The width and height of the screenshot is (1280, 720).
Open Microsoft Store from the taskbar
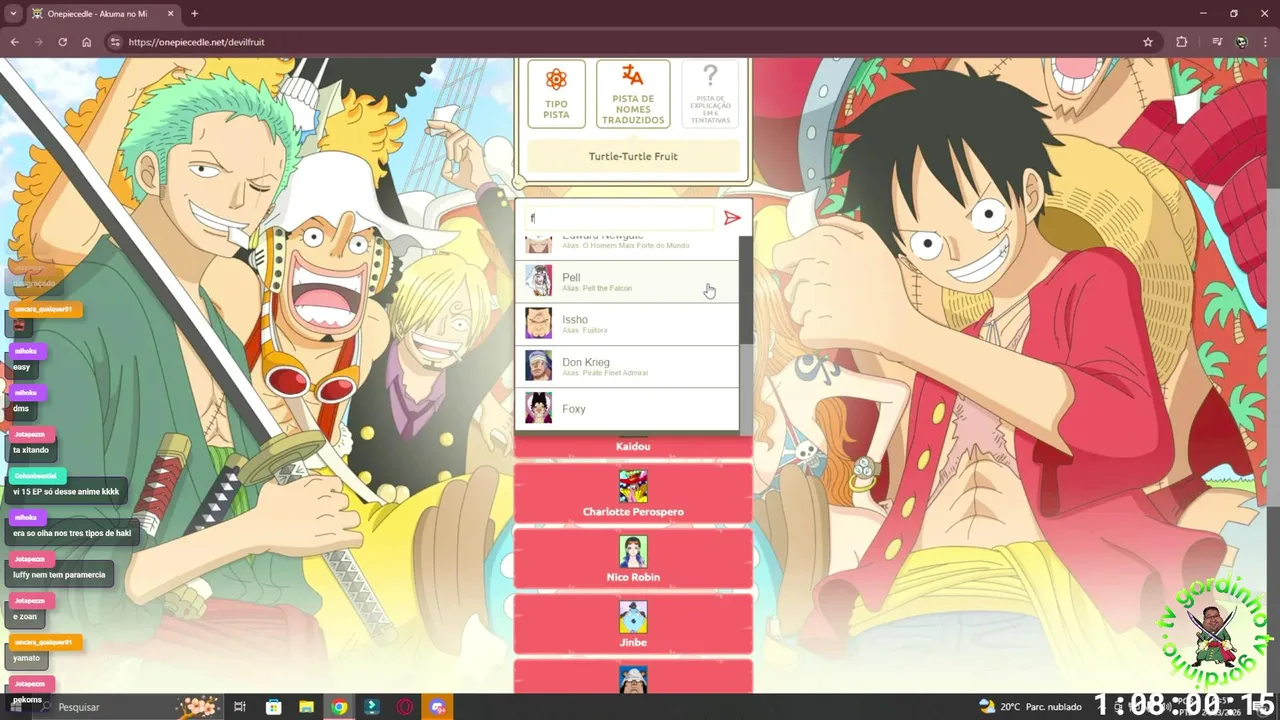coord(273,707)
